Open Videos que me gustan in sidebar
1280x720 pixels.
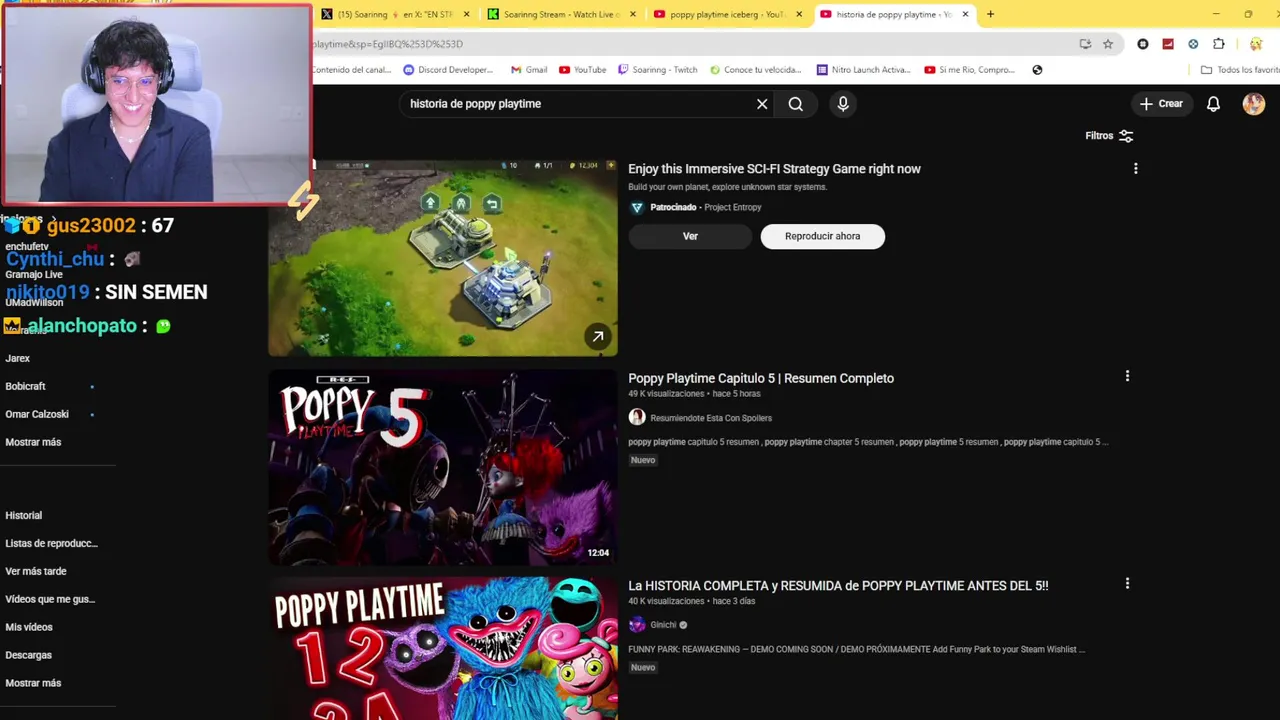click(x=50, y=600)
